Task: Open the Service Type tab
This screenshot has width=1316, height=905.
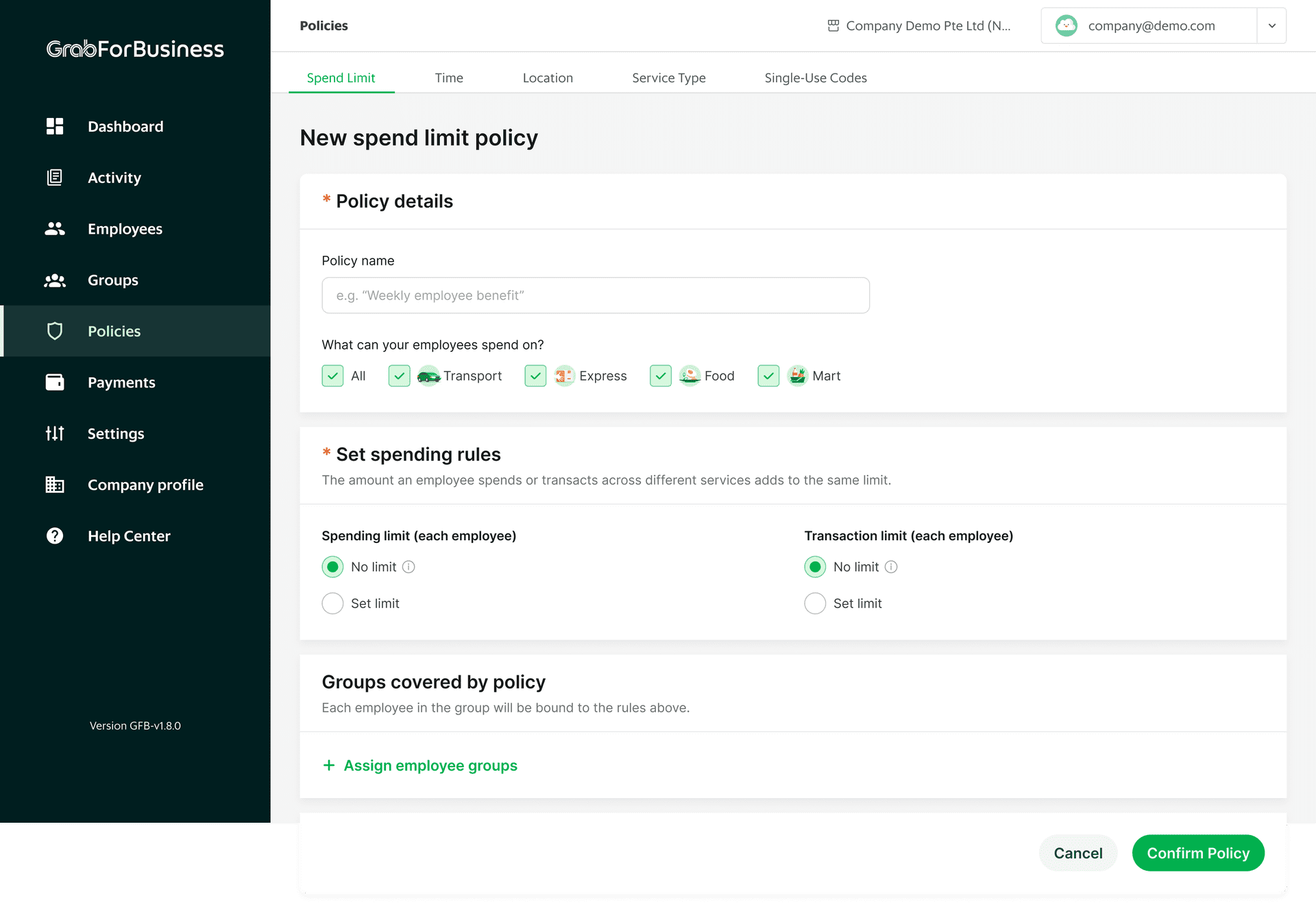Action: click(x=669, y=77)
